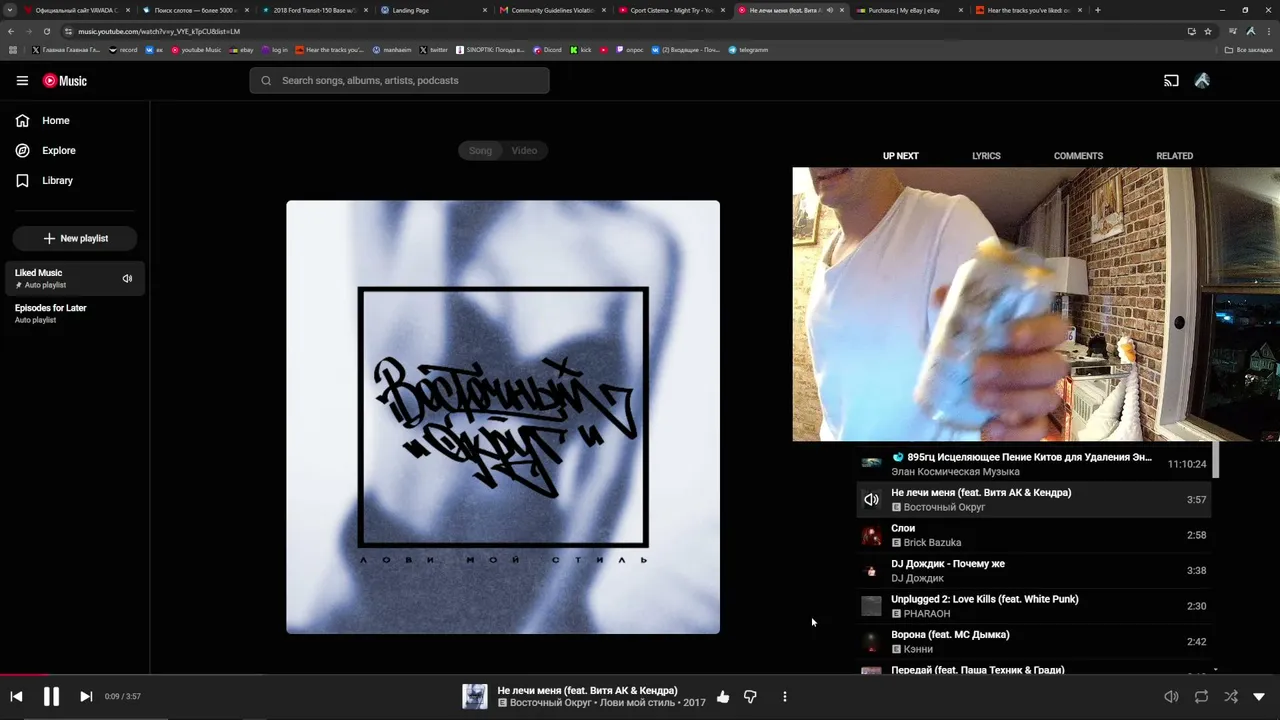The height and width of the screenshot is (720, 1280).
Task: Select Не лечи меня in the queue
Action: point(1033,500)
